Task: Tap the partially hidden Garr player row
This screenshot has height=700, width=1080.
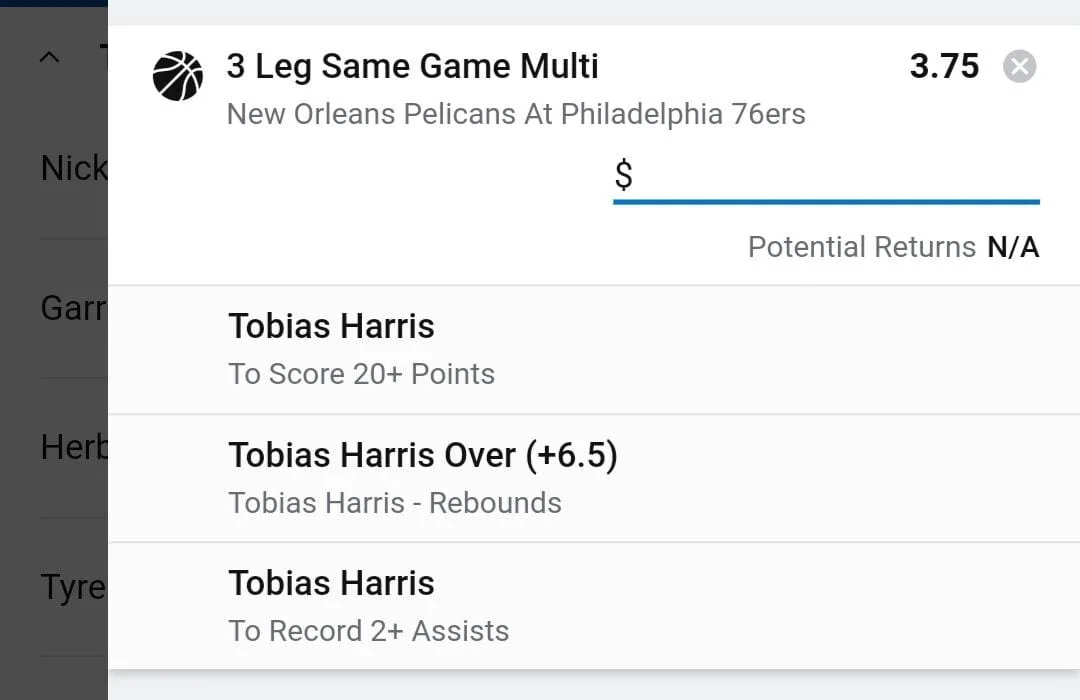Action: 72,308
